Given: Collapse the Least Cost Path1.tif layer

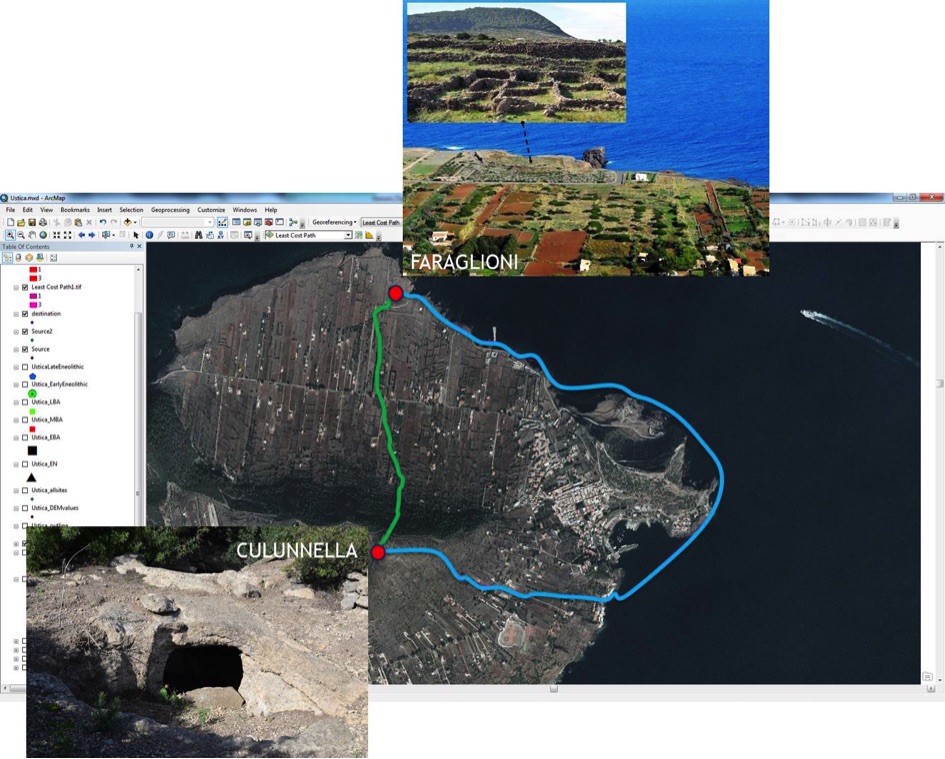Looking at the screenshot, I should (15, 287).
